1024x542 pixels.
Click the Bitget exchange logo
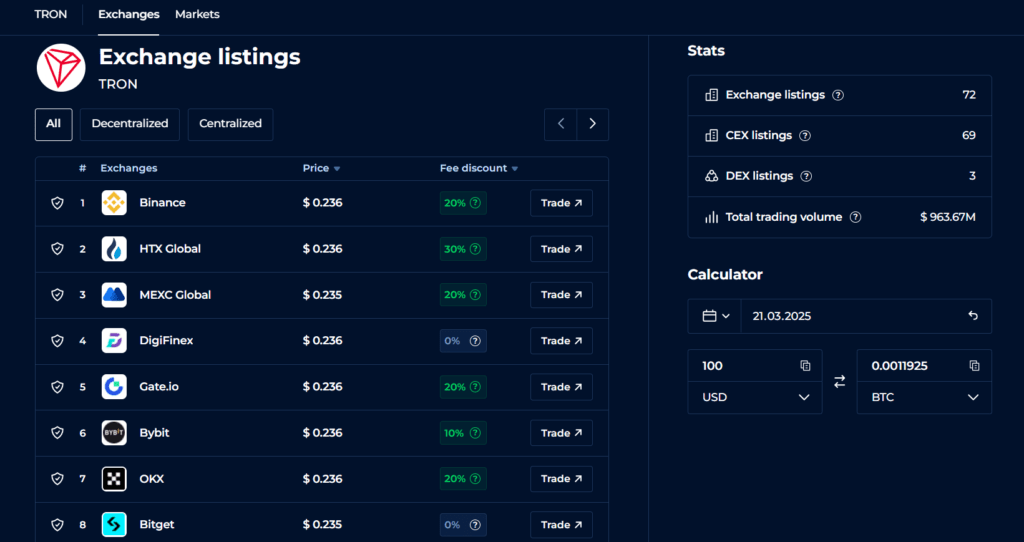click(114, 524)
